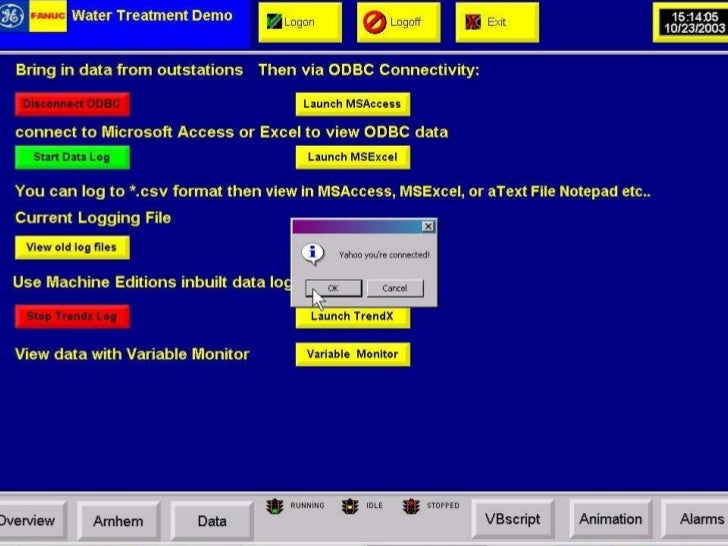
Task: Click the info icon in the dialog
Action: click(312, 254)
